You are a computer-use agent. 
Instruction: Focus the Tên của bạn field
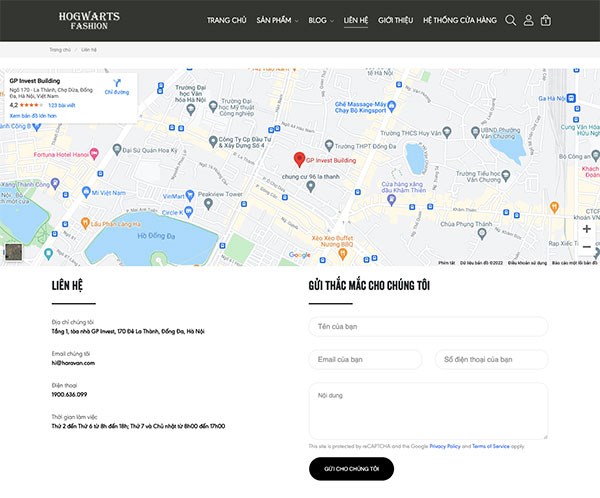click(428, 327)
